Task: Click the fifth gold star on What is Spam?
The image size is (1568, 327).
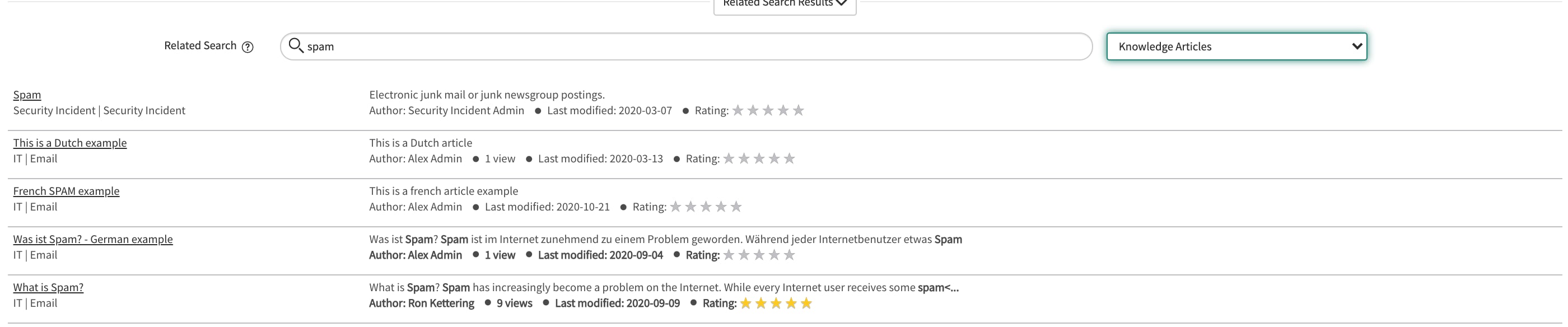Action: [x=806, y=303]
